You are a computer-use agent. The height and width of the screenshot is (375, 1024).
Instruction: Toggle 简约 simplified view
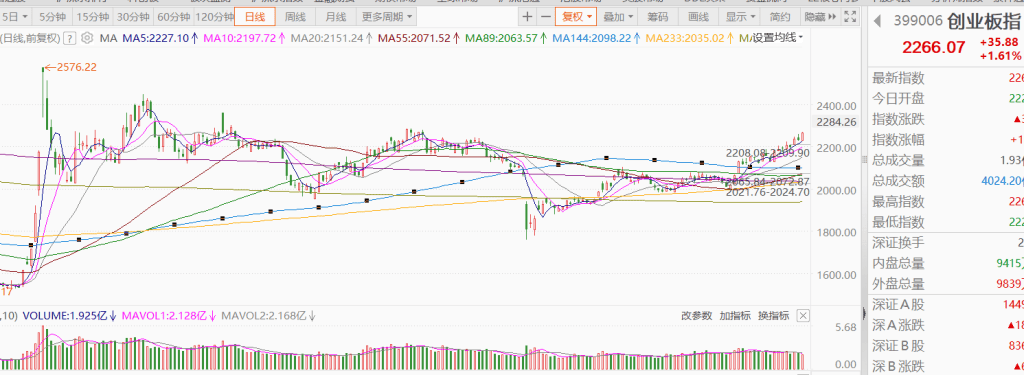780,16
